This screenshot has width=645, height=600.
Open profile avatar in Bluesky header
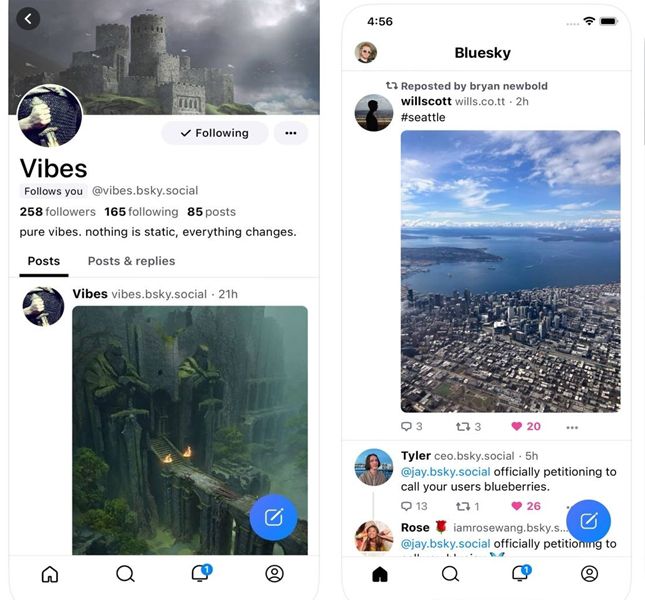pyautogui.click(x=366, y=53)
